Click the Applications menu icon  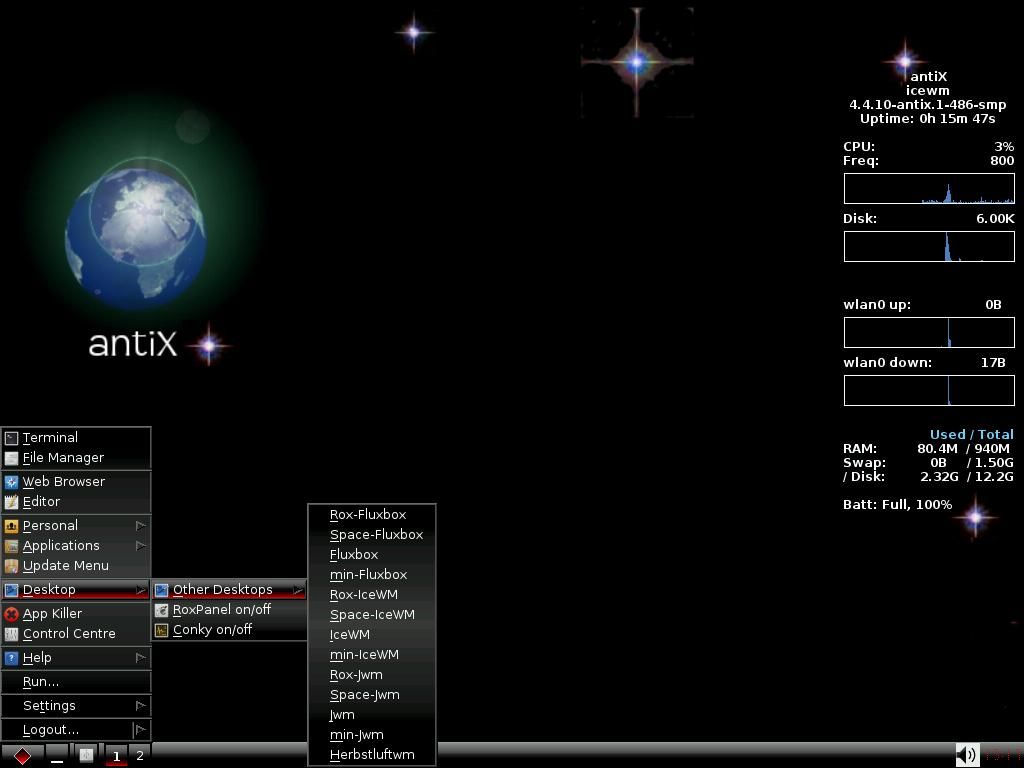[x=11, y=546]
